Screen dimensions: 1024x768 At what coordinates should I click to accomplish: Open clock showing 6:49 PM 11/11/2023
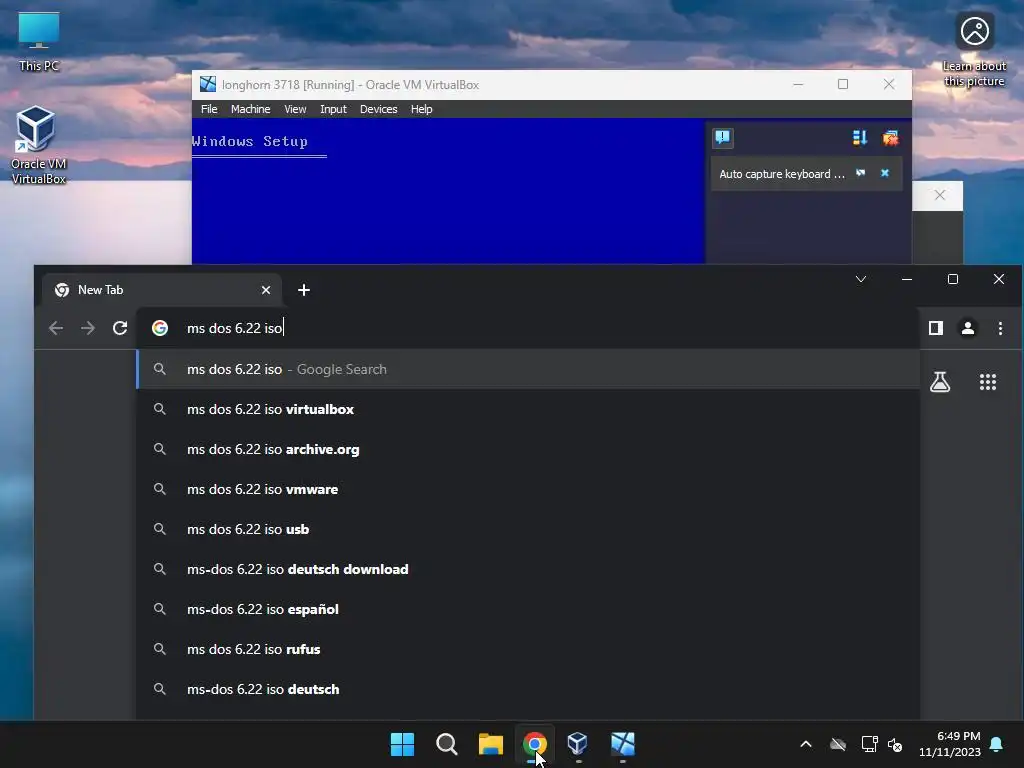click(950, 744)
